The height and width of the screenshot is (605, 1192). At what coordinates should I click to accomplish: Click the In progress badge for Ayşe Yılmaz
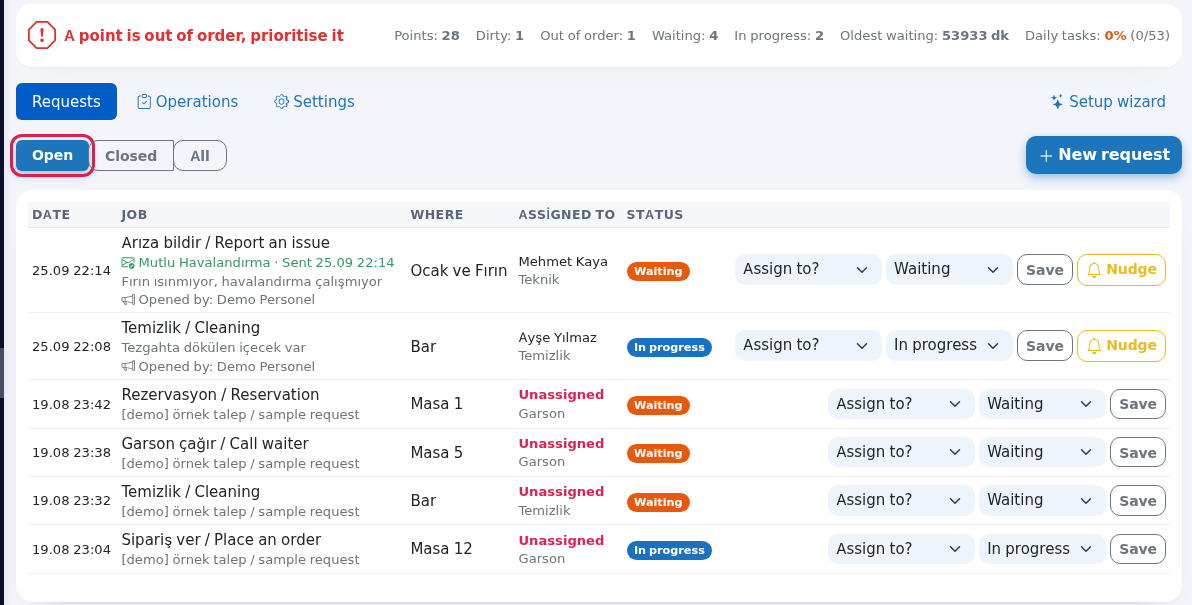(x=669, y=347)
